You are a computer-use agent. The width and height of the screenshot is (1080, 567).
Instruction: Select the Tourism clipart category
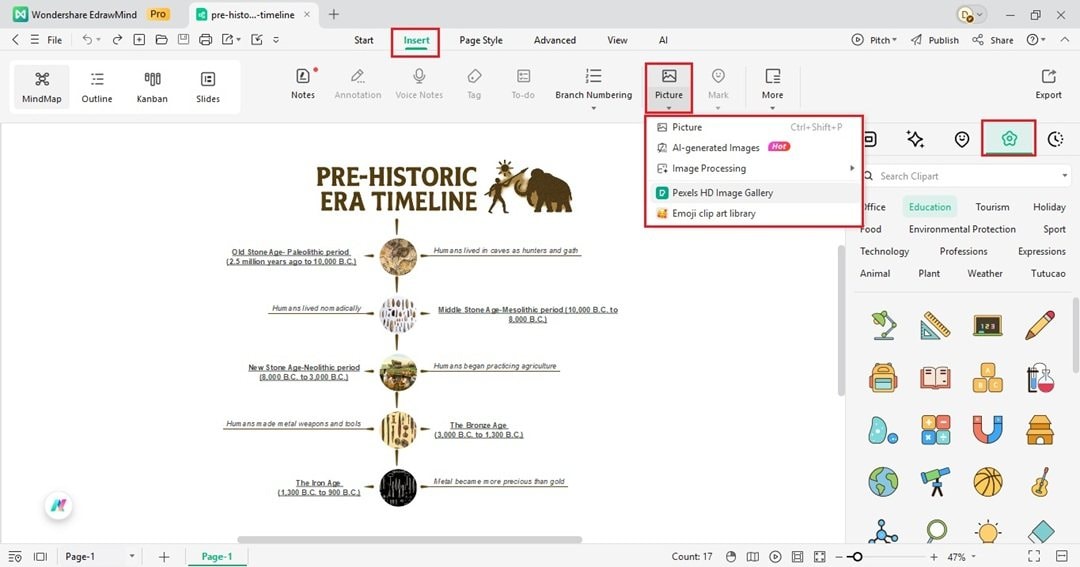click(x=992, y=207)
